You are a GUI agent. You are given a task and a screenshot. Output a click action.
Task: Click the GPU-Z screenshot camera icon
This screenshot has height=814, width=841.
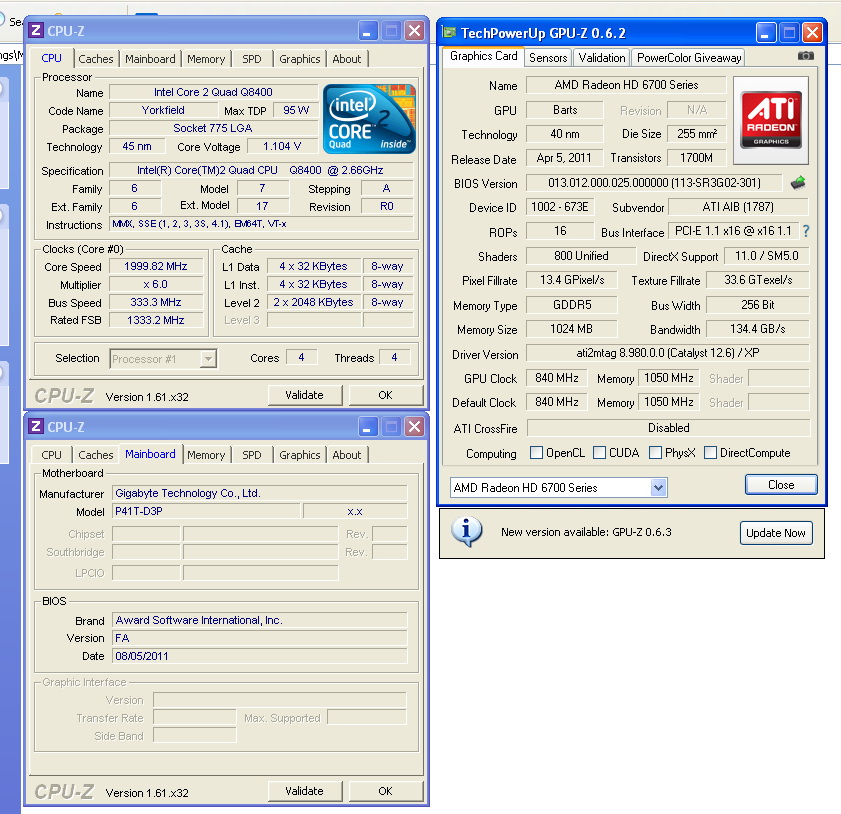(805, 56)
